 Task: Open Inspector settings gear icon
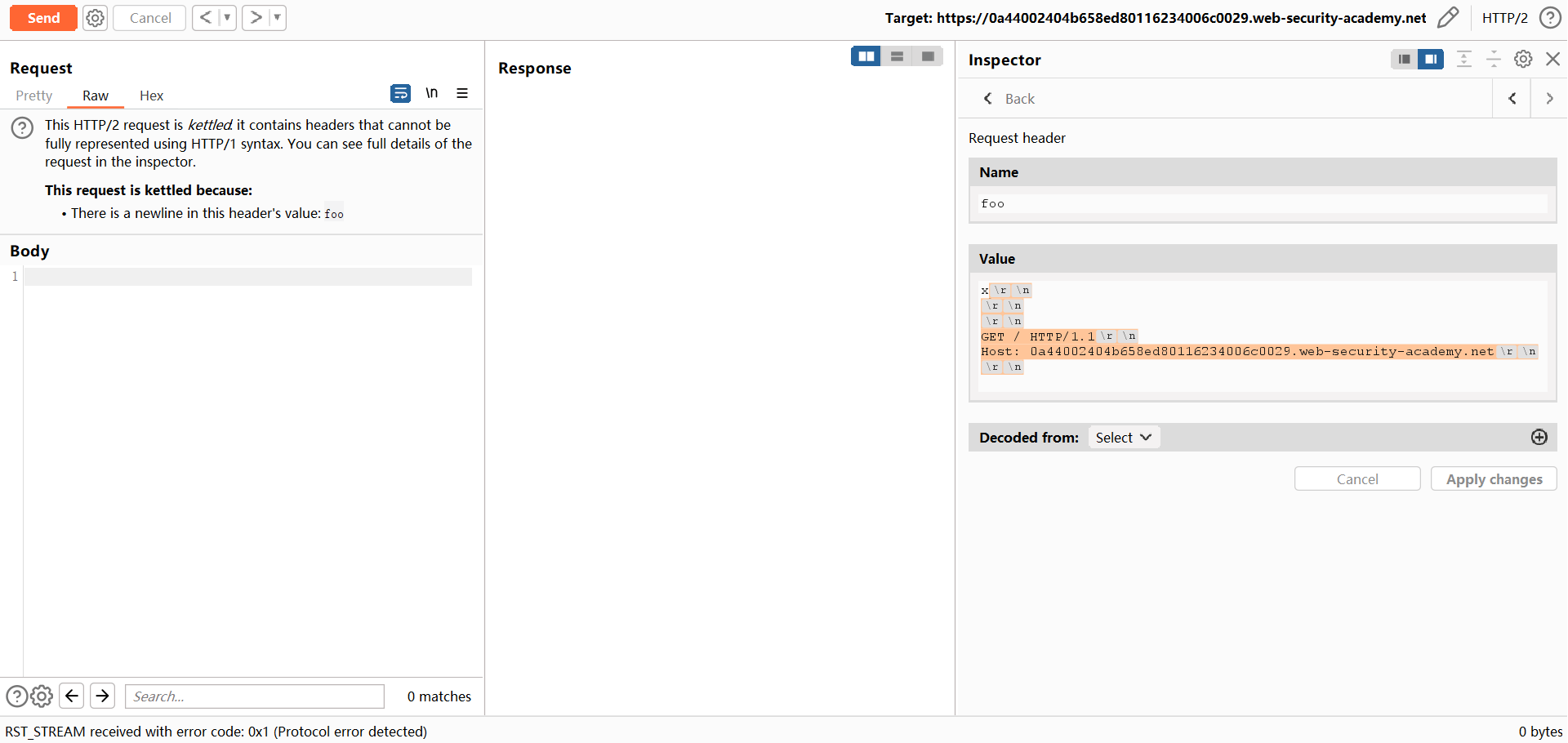pos(1523,59)
